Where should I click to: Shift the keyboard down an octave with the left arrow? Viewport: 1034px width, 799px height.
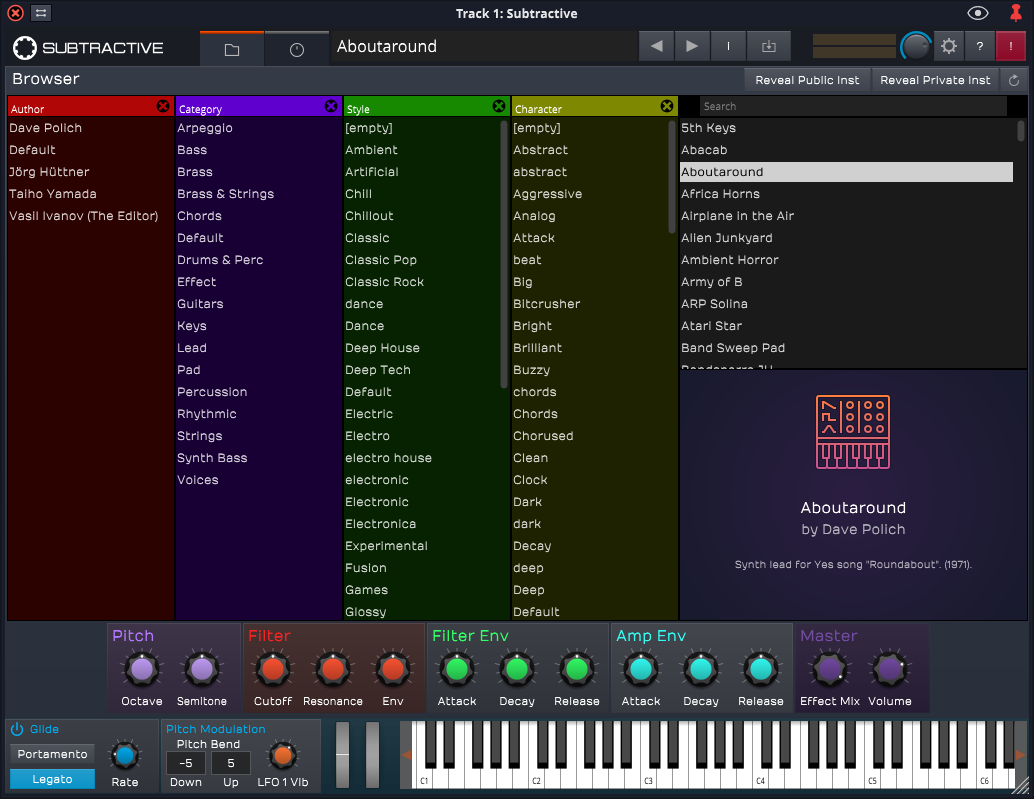click(x=407, y=755)
